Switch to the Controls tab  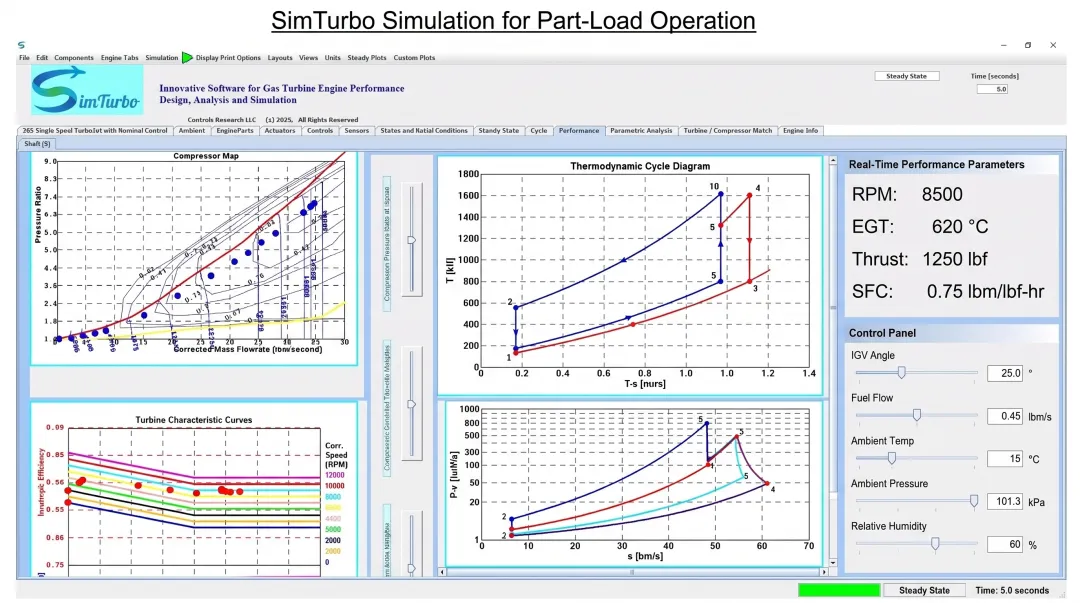coord(320,130)
